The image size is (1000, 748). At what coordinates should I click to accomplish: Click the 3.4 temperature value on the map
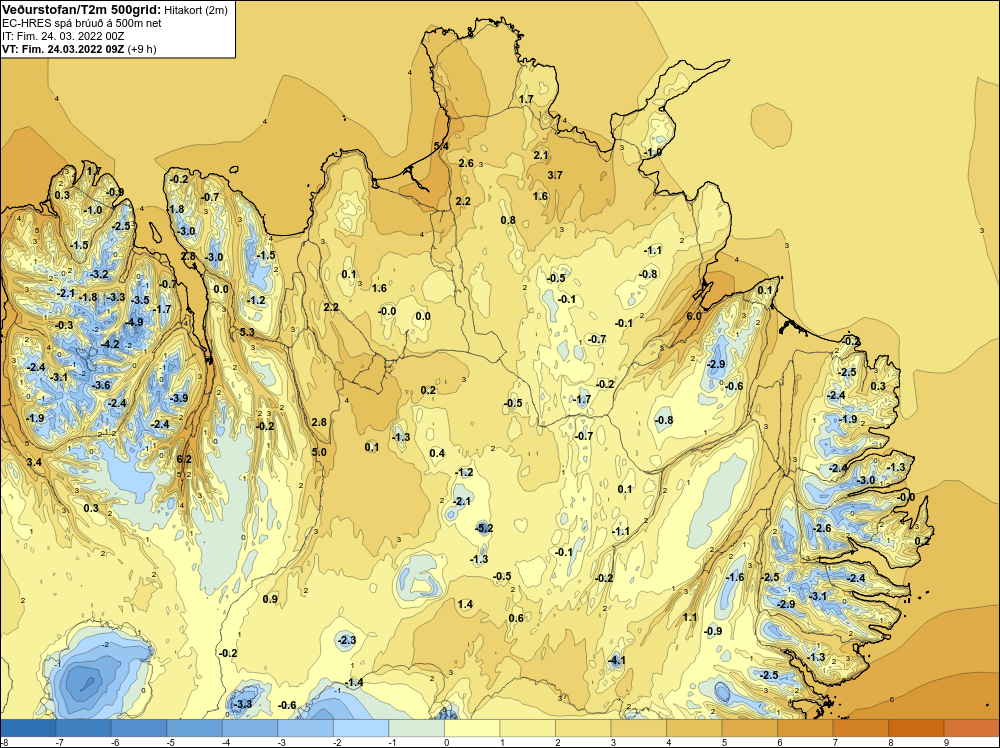click(x=34, y=462)
